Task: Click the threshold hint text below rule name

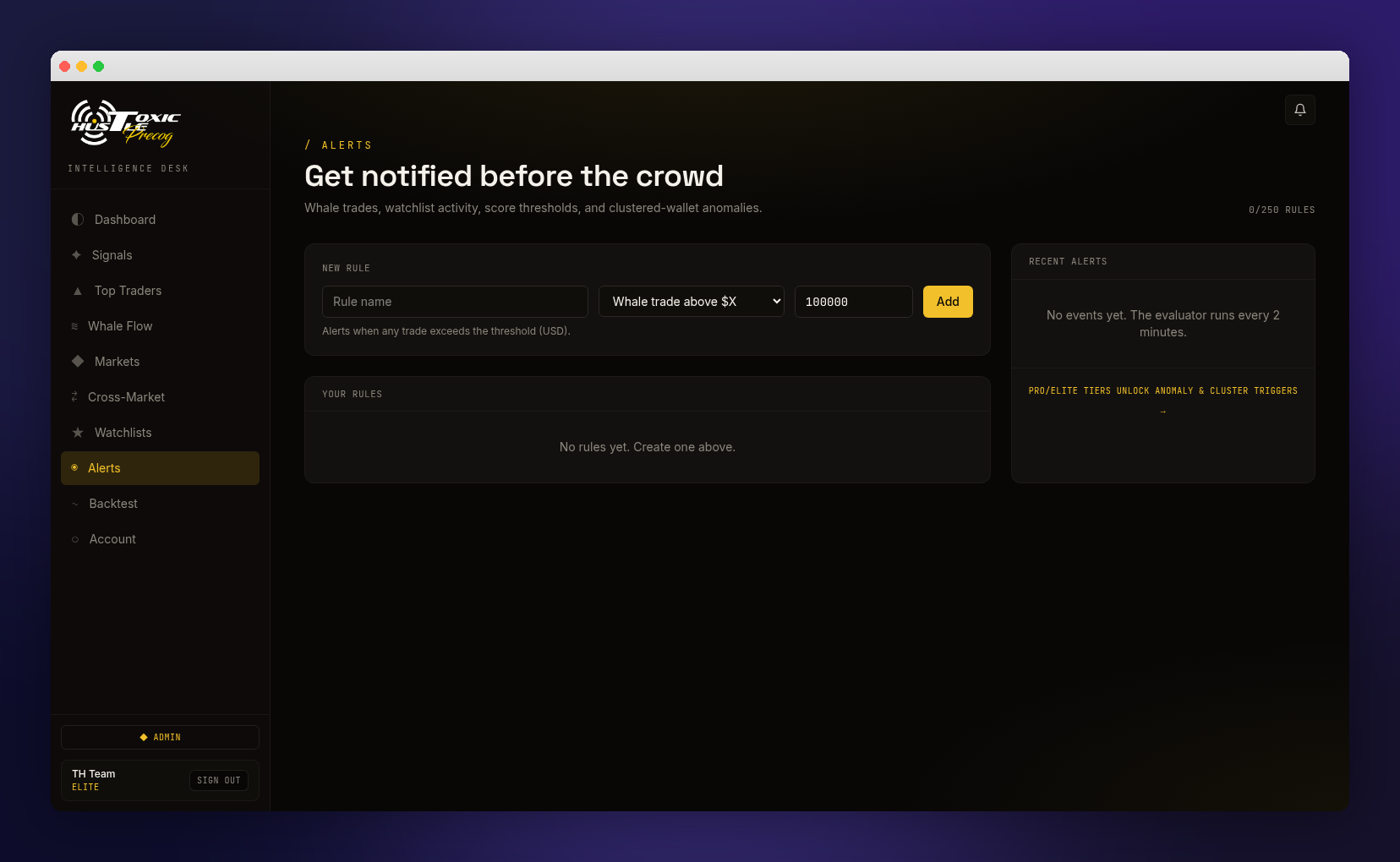Action: (x=446, y=331)
